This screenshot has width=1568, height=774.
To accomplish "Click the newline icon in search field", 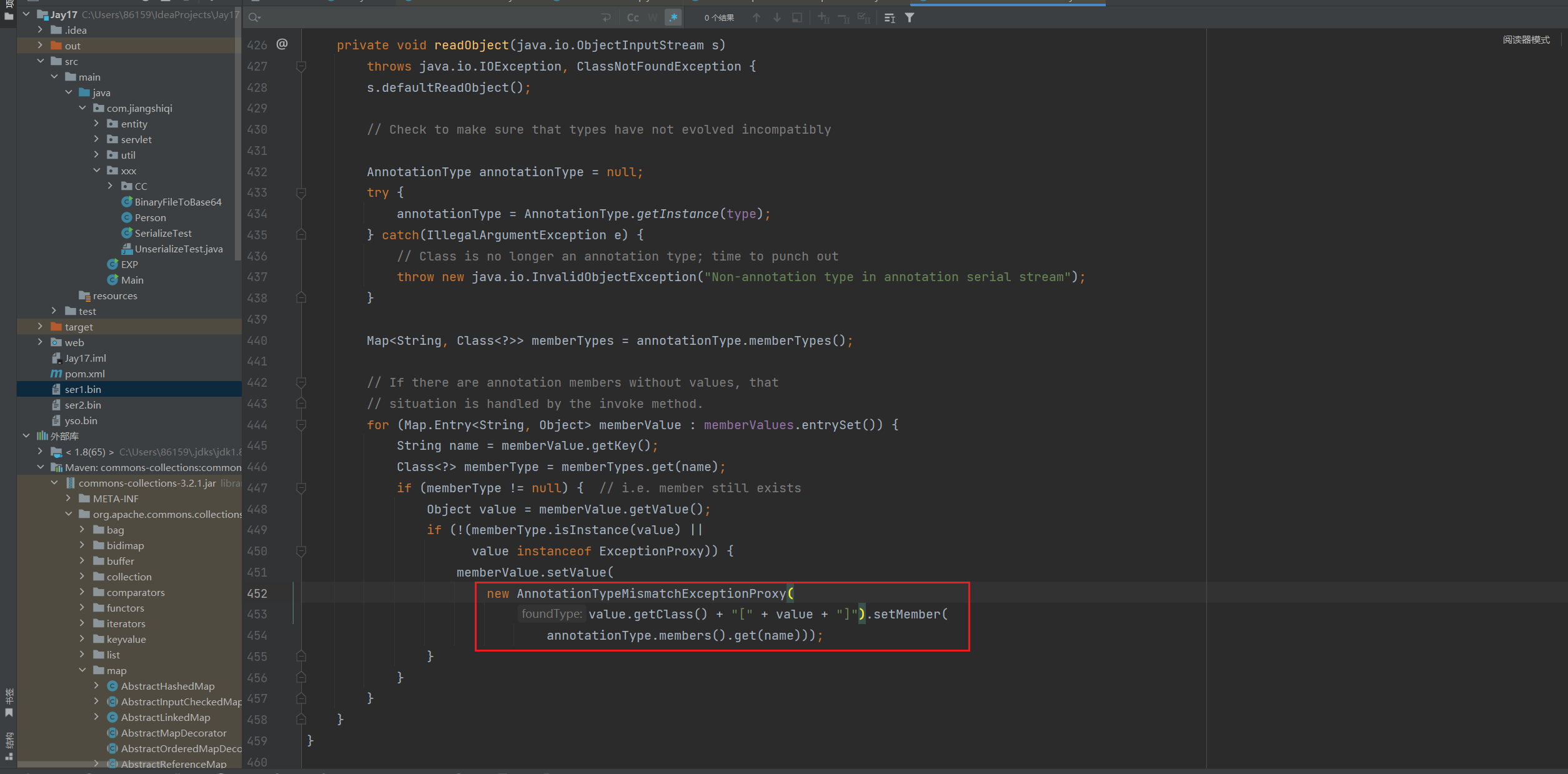I will pyautogui.click(x=606, y=17).
